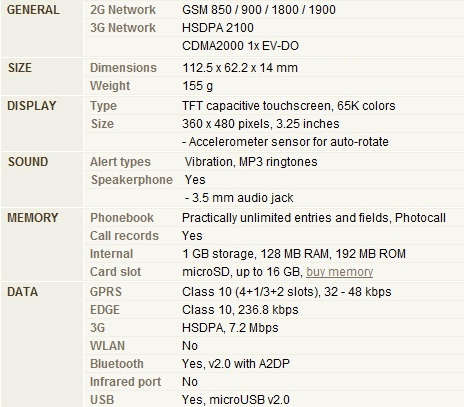Select the display Type label
464x407 pixels.
pos(103,106)
